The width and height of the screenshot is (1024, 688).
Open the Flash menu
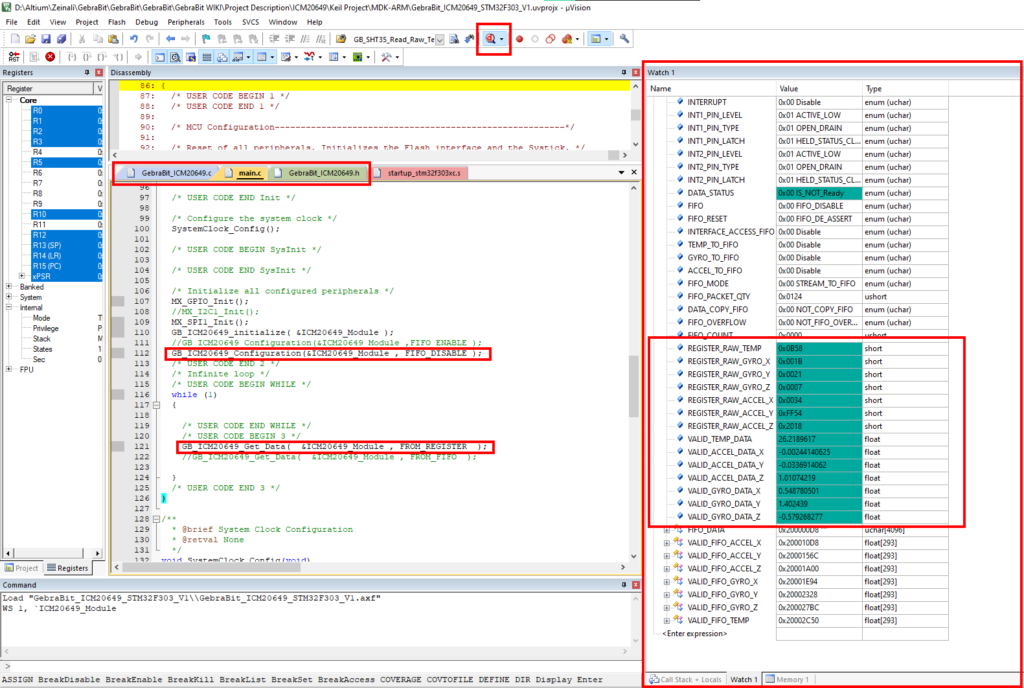(117, 22)
